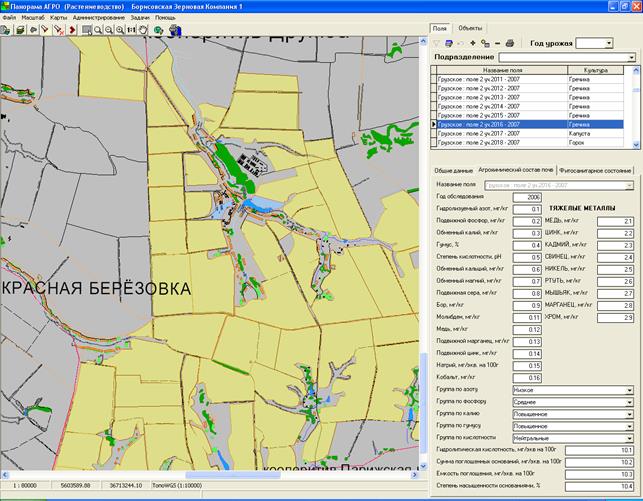Click the key properties icon in fields panel
643x501 pixels.
pyautogui.click(x=485, y=43)
